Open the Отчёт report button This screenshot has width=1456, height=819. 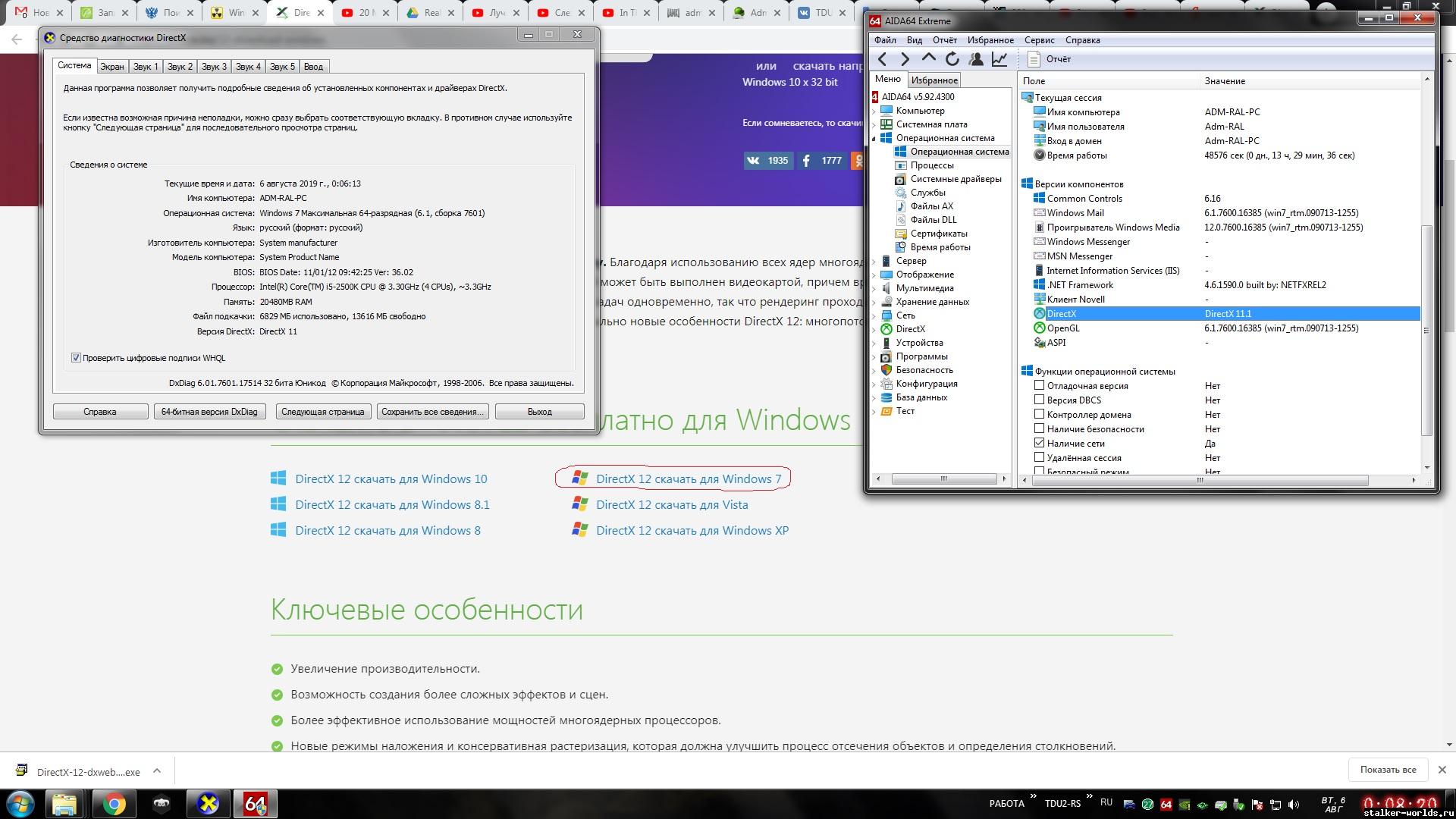1050,59
